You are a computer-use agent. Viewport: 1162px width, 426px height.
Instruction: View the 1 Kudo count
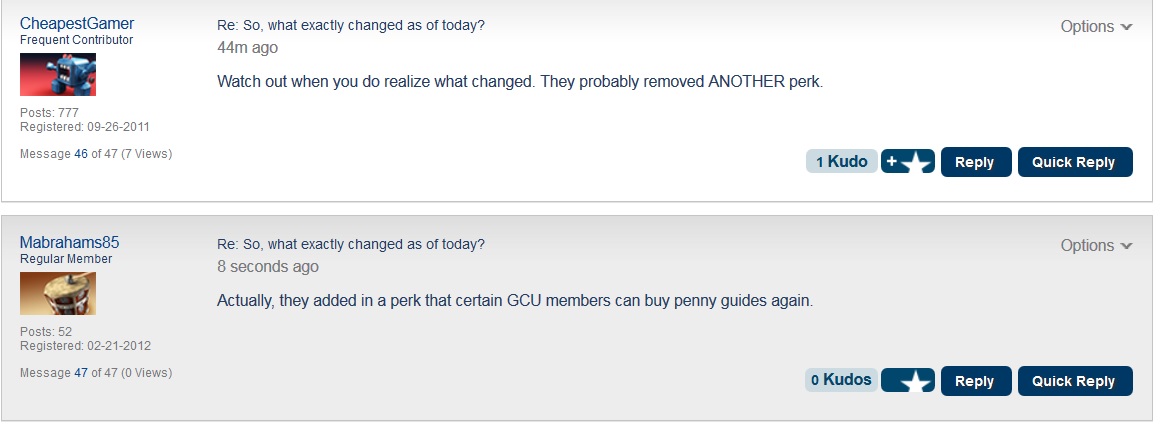[842, 162]
